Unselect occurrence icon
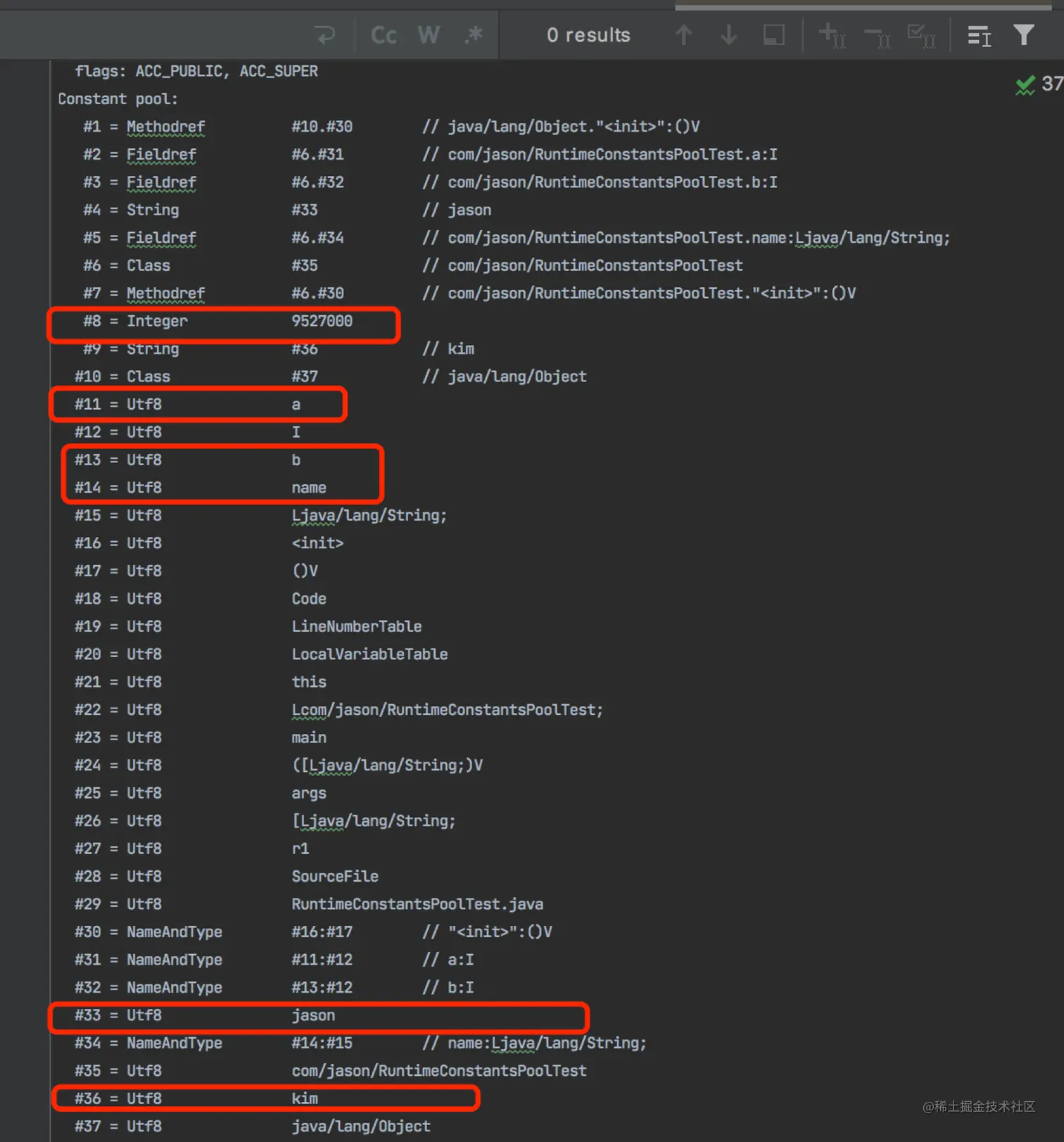 (878, 36)
